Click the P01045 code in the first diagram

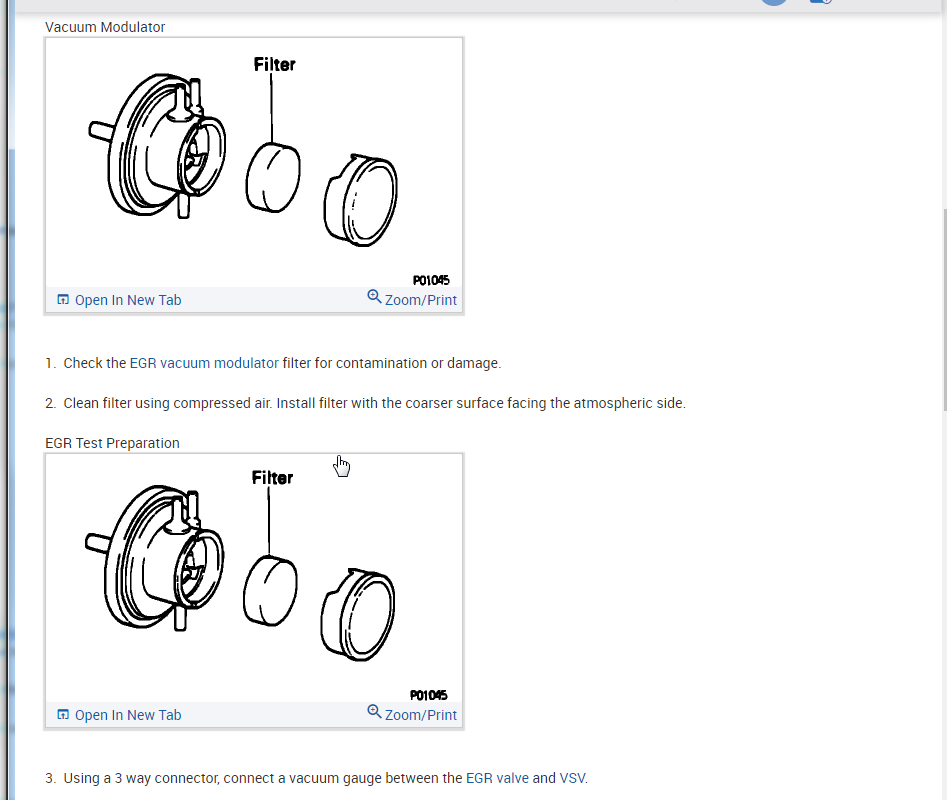coord(431,280)
